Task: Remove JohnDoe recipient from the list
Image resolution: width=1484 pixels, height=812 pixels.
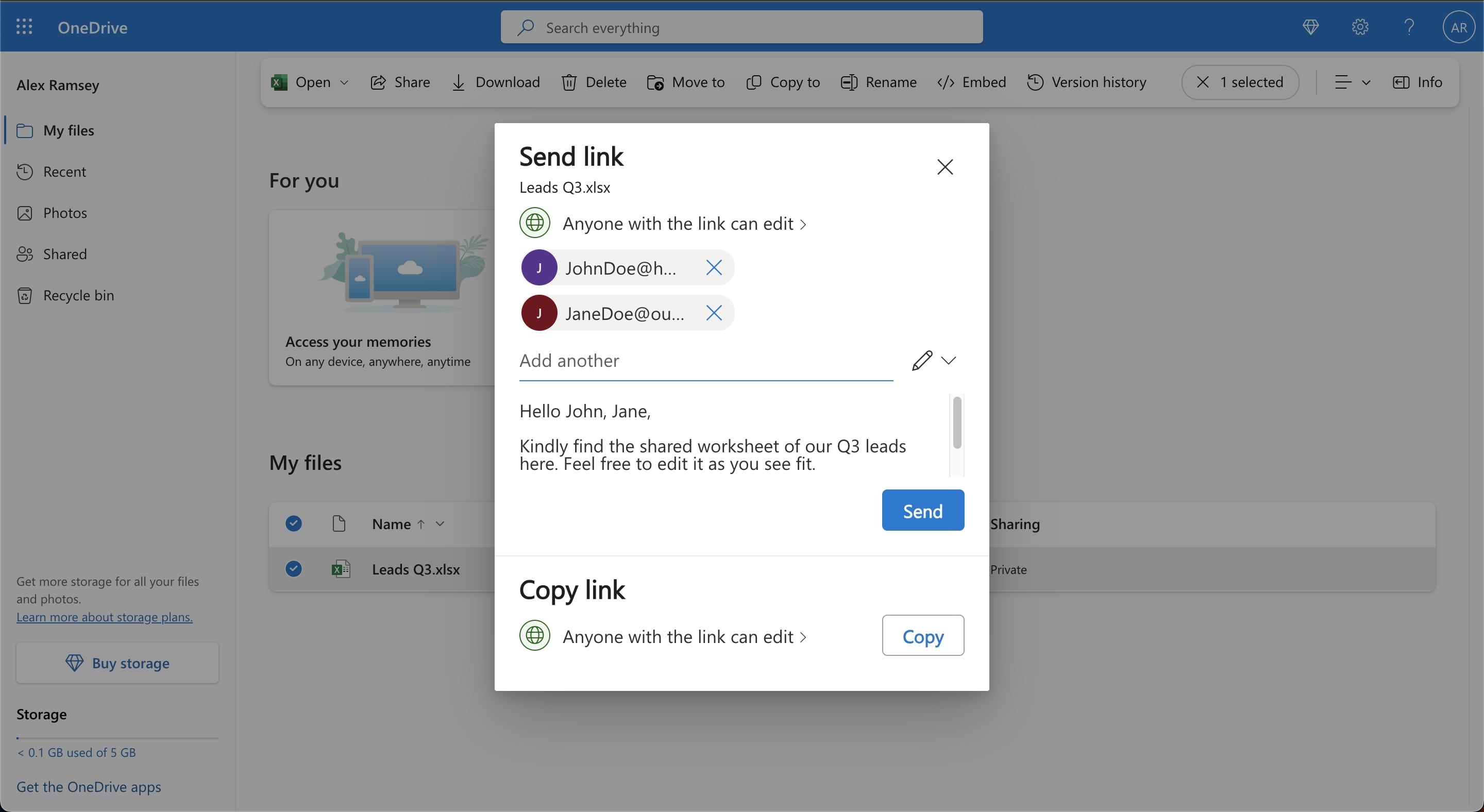Action: (714, 268)
